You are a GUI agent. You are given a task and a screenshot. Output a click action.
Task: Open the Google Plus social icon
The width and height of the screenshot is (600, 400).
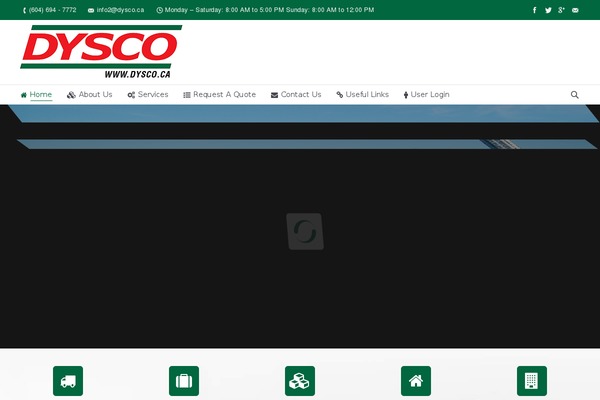[561, 10]
